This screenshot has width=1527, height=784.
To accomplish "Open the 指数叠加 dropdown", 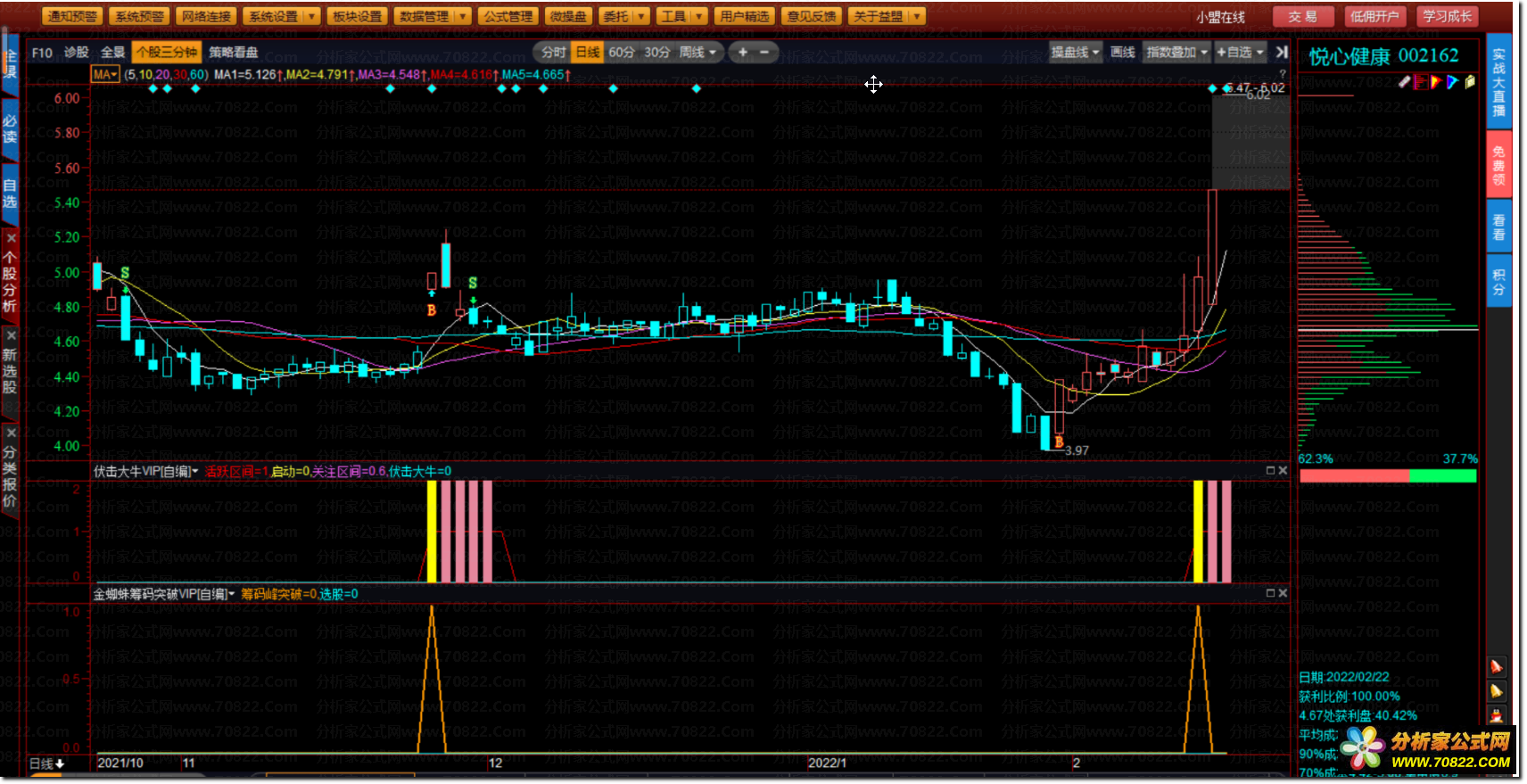I will coord(1176,53).
